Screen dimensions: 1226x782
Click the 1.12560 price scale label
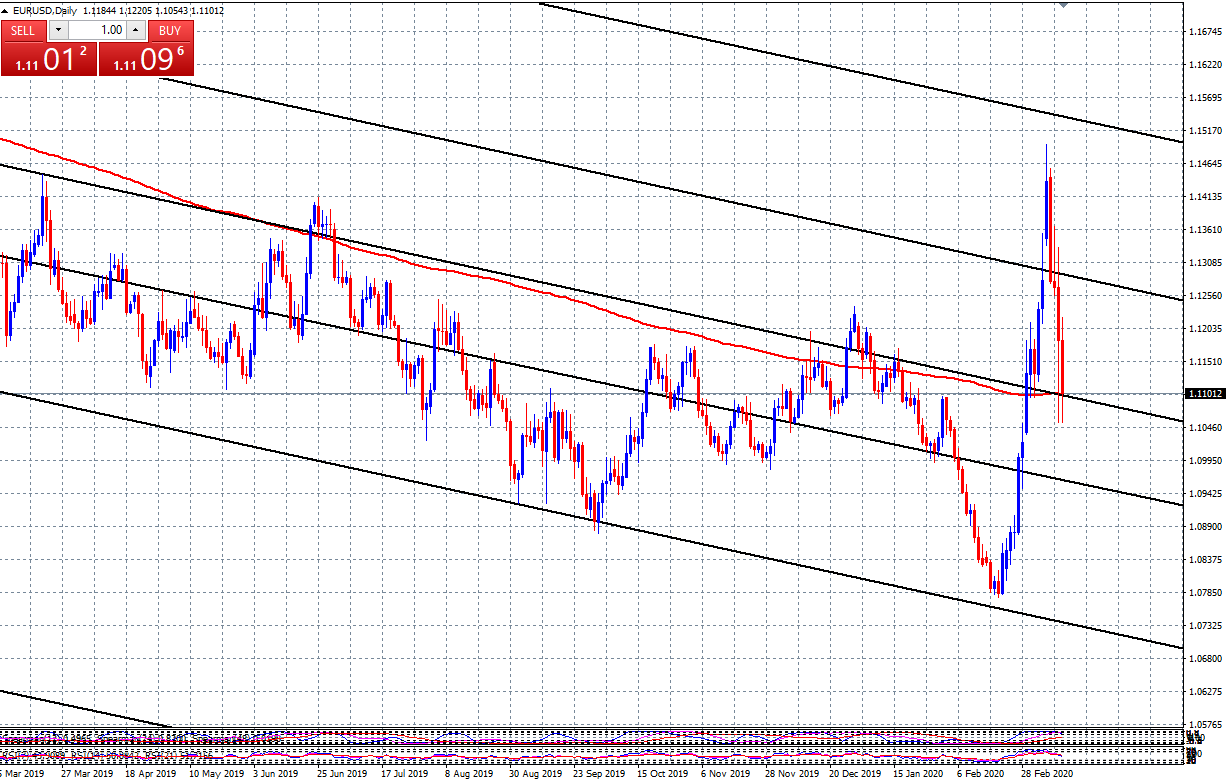click(1204, 296)
